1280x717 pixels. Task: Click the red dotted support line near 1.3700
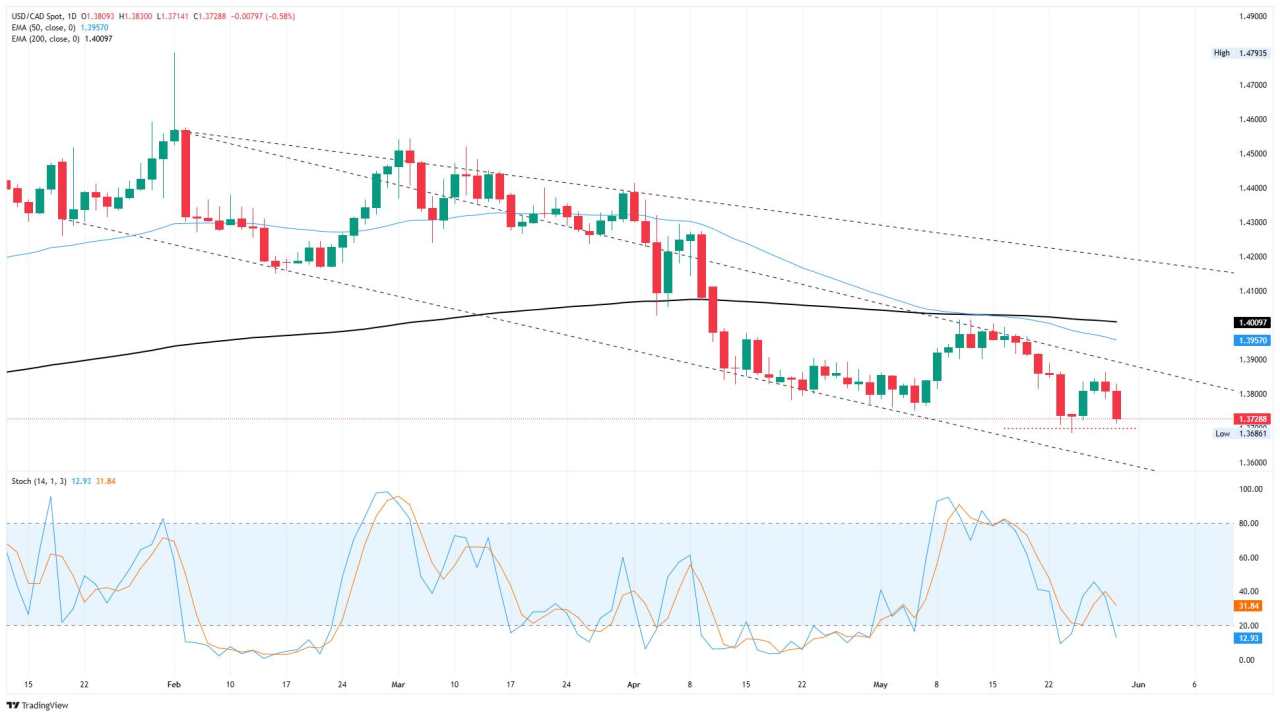click(1069, 429)
